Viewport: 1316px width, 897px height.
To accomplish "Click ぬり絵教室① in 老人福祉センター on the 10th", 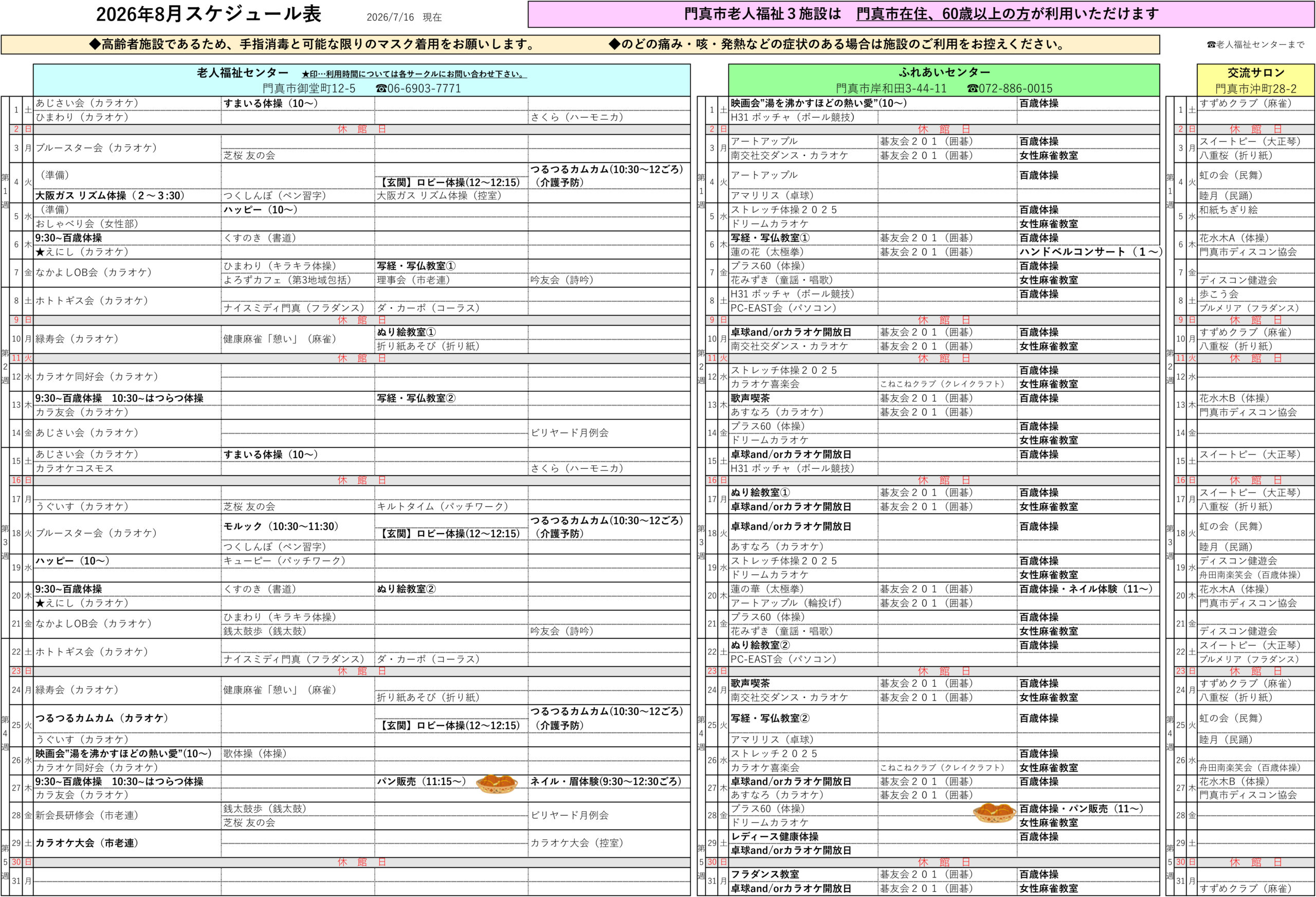I will pyautogui.click(x=406, y=333).
